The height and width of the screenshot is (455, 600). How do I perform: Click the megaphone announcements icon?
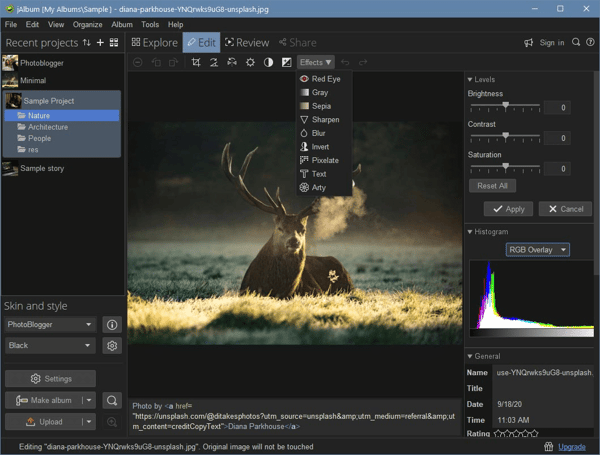(x=528, y=42)
